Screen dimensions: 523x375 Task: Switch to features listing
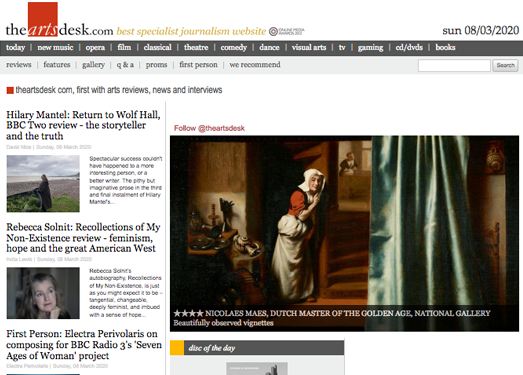[x=57, y=65]
